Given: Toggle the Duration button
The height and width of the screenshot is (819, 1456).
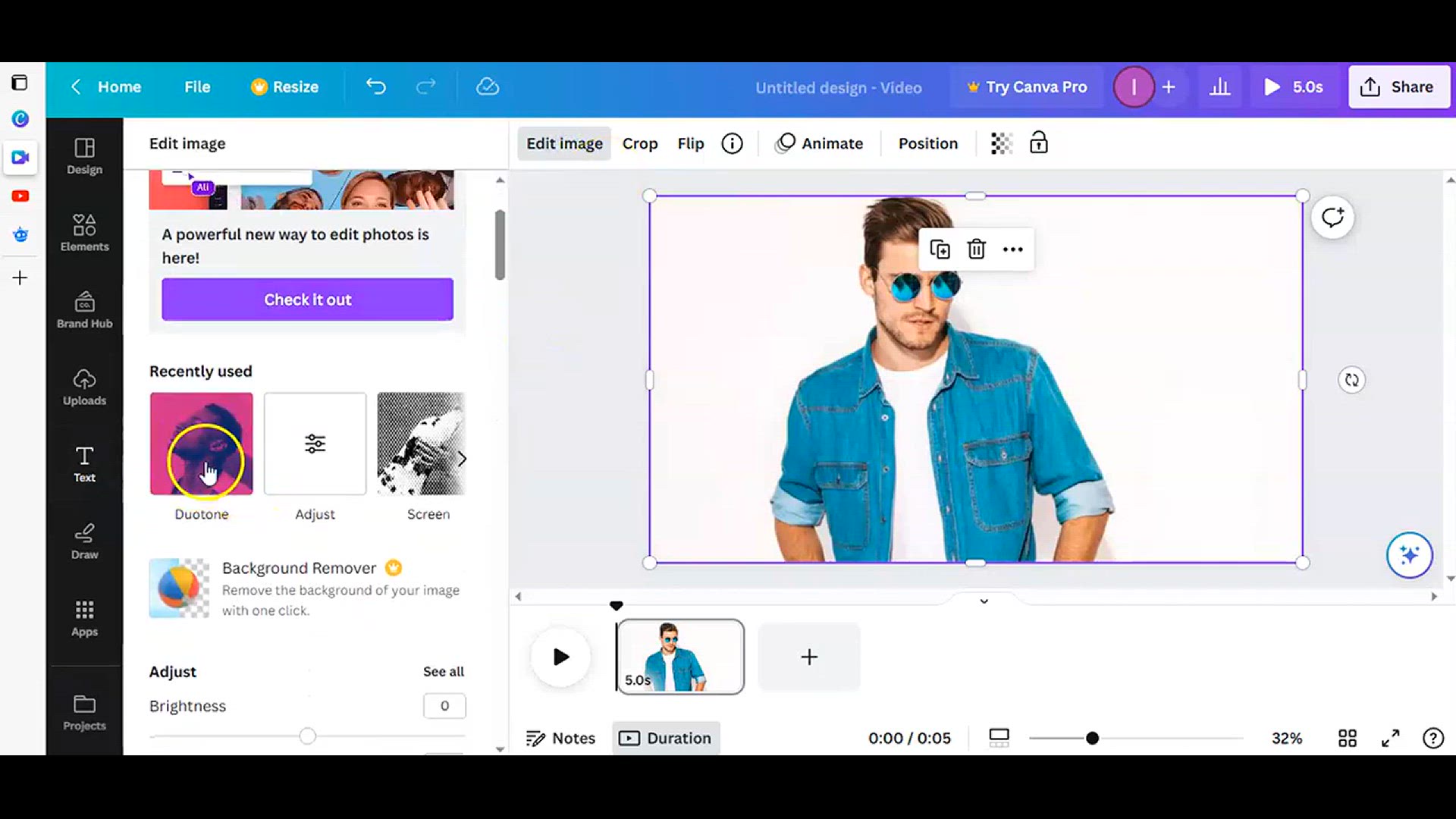Looking at the screenshot, I should pyautogui.click(x=665, y=738).
